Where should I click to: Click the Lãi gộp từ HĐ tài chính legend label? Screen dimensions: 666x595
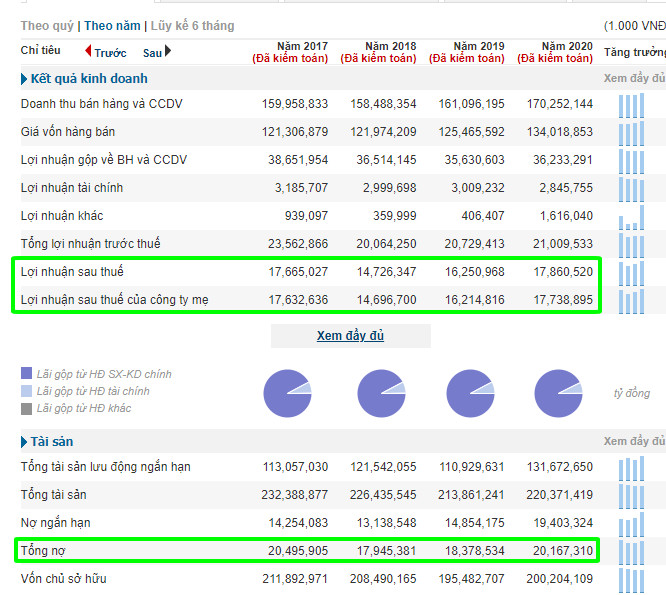(93, 391)
